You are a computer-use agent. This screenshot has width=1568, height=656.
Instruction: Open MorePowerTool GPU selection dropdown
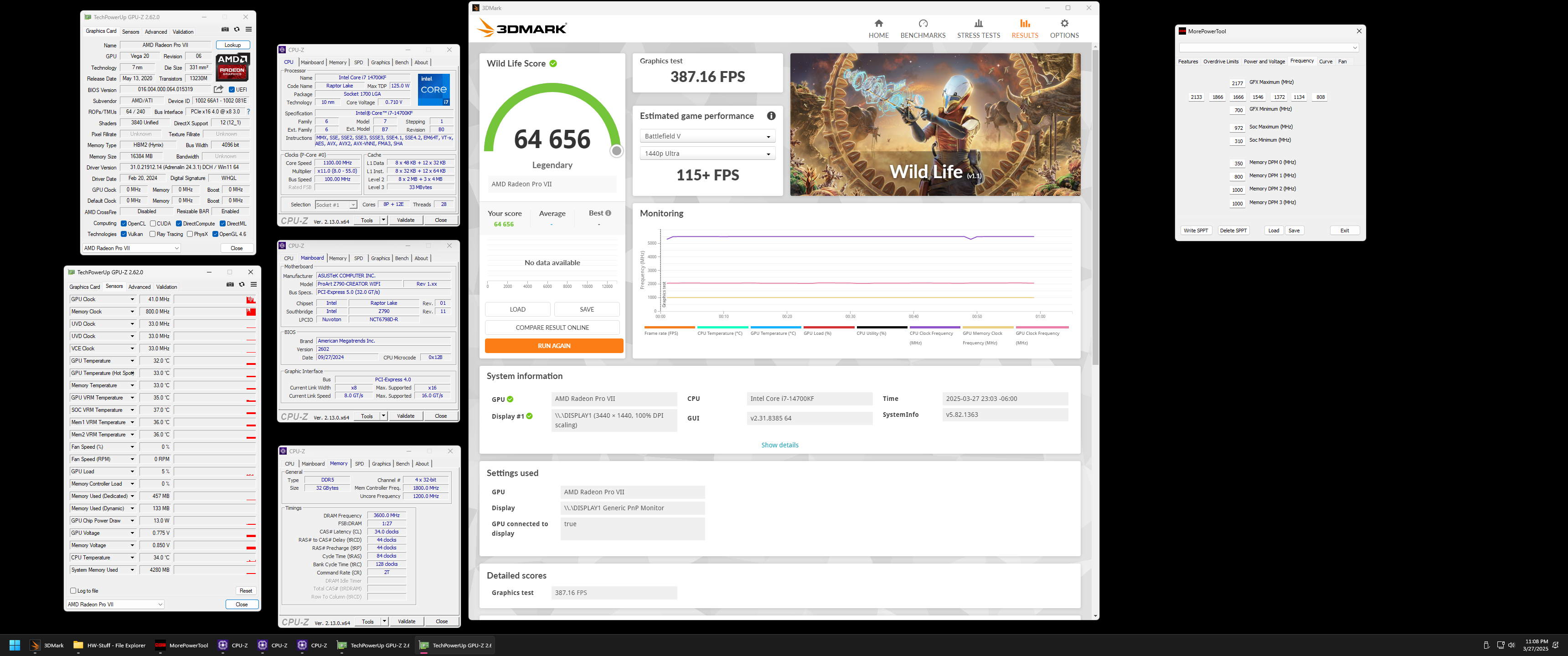[1269, 47]
